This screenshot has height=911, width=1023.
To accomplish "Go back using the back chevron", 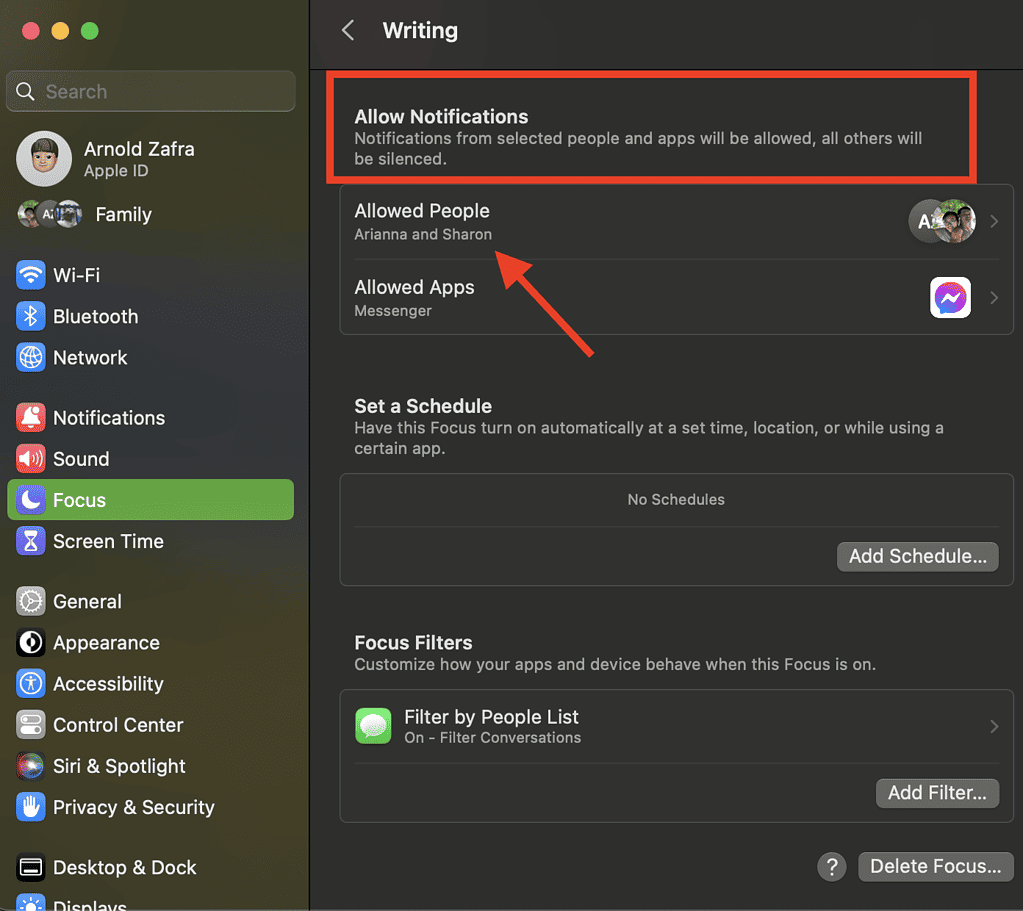I will pyautogui.click(x=348, y=31).
